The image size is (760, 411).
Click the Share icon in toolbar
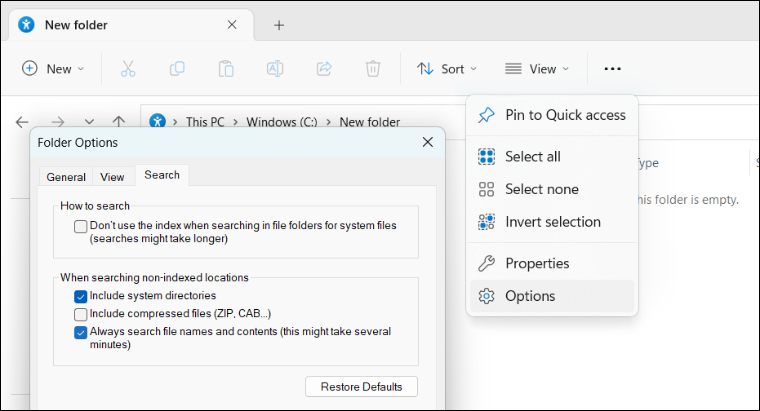(324, 69)
